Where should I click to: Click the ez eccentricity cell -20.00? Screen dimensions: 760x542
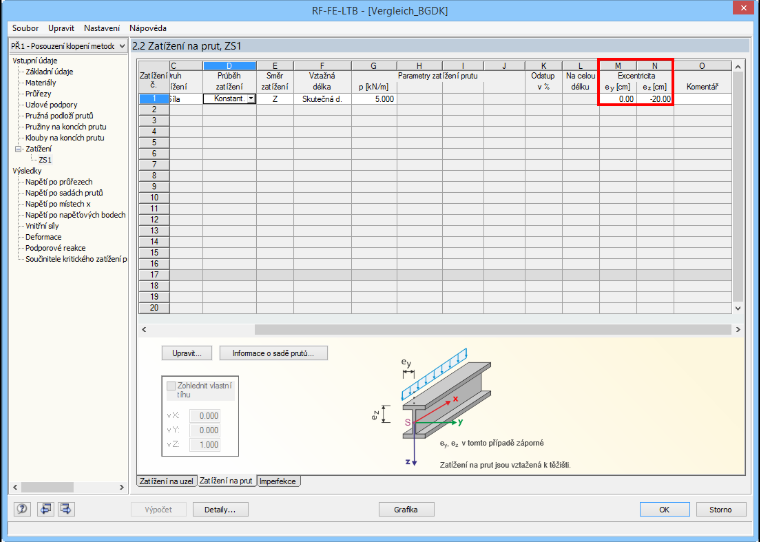click(654, 99)
